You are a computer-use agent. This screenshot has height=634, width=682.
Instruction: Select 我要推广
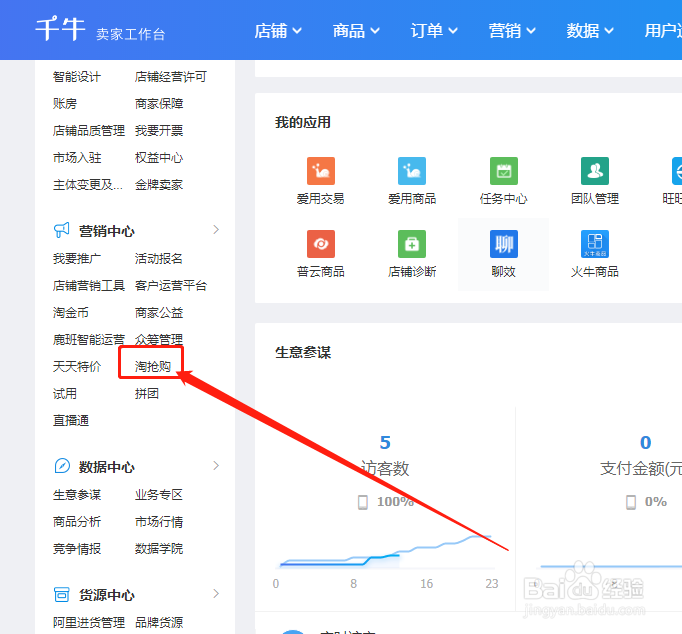[77, 259]
